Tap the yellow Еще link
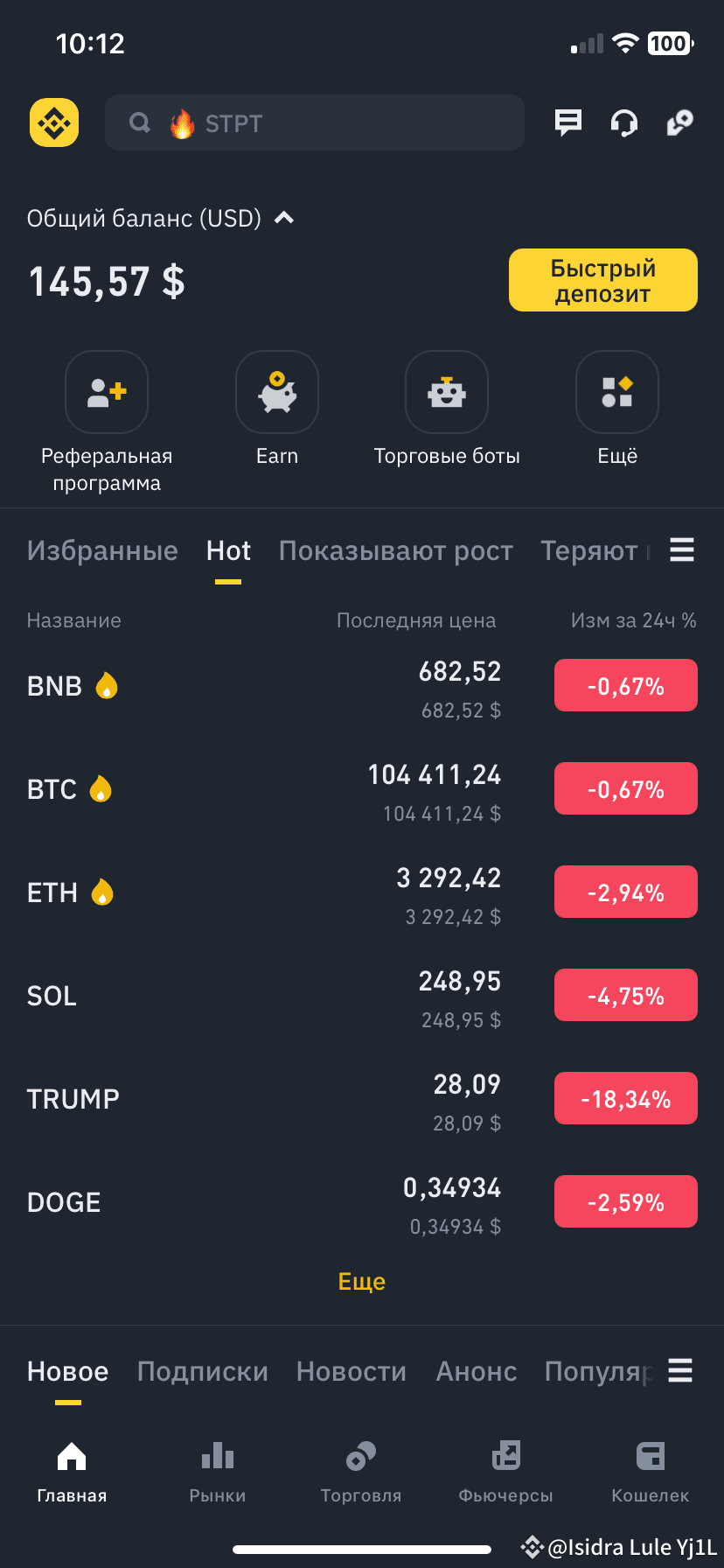The image size is (724, 1568). point(362,1282)
